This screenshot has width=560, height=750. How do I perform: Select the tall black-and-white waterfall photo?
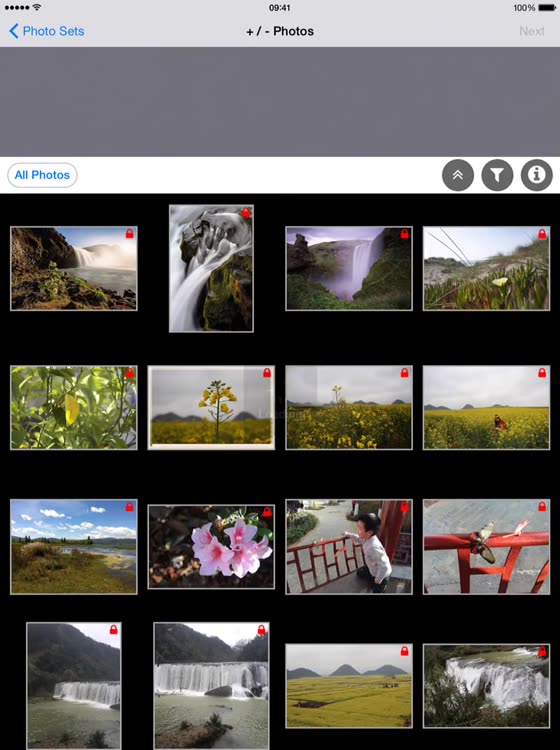(x=211, y=268)
